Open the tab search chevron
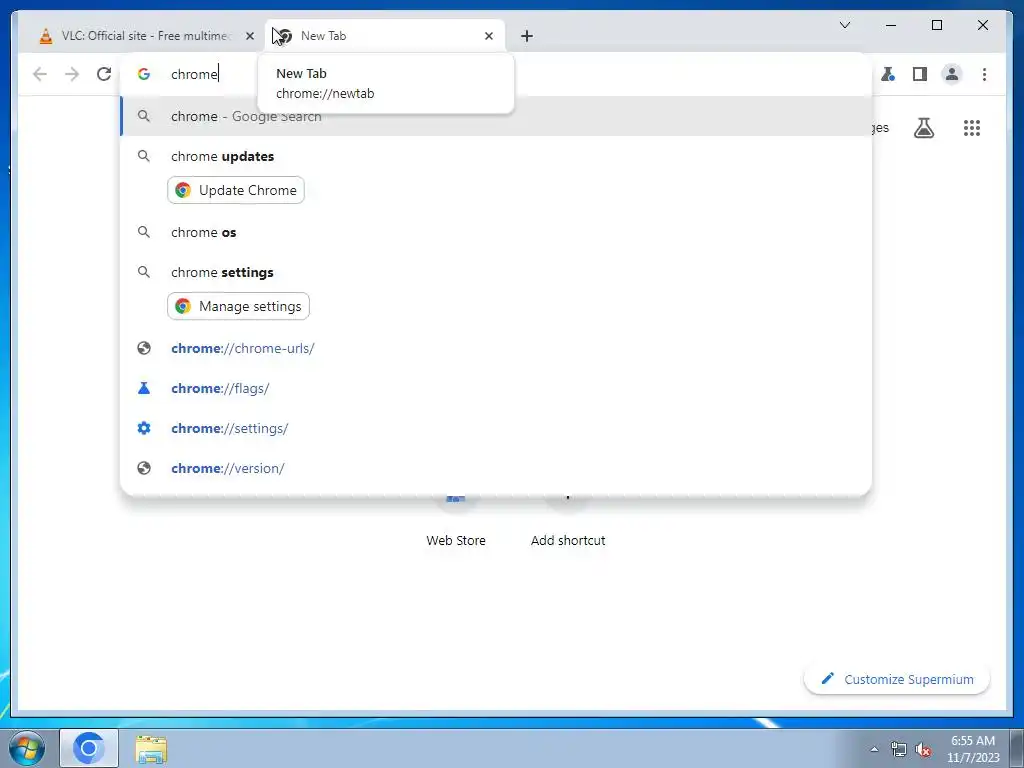Viewport: 1024px width, 768px height. pos(844,25)
